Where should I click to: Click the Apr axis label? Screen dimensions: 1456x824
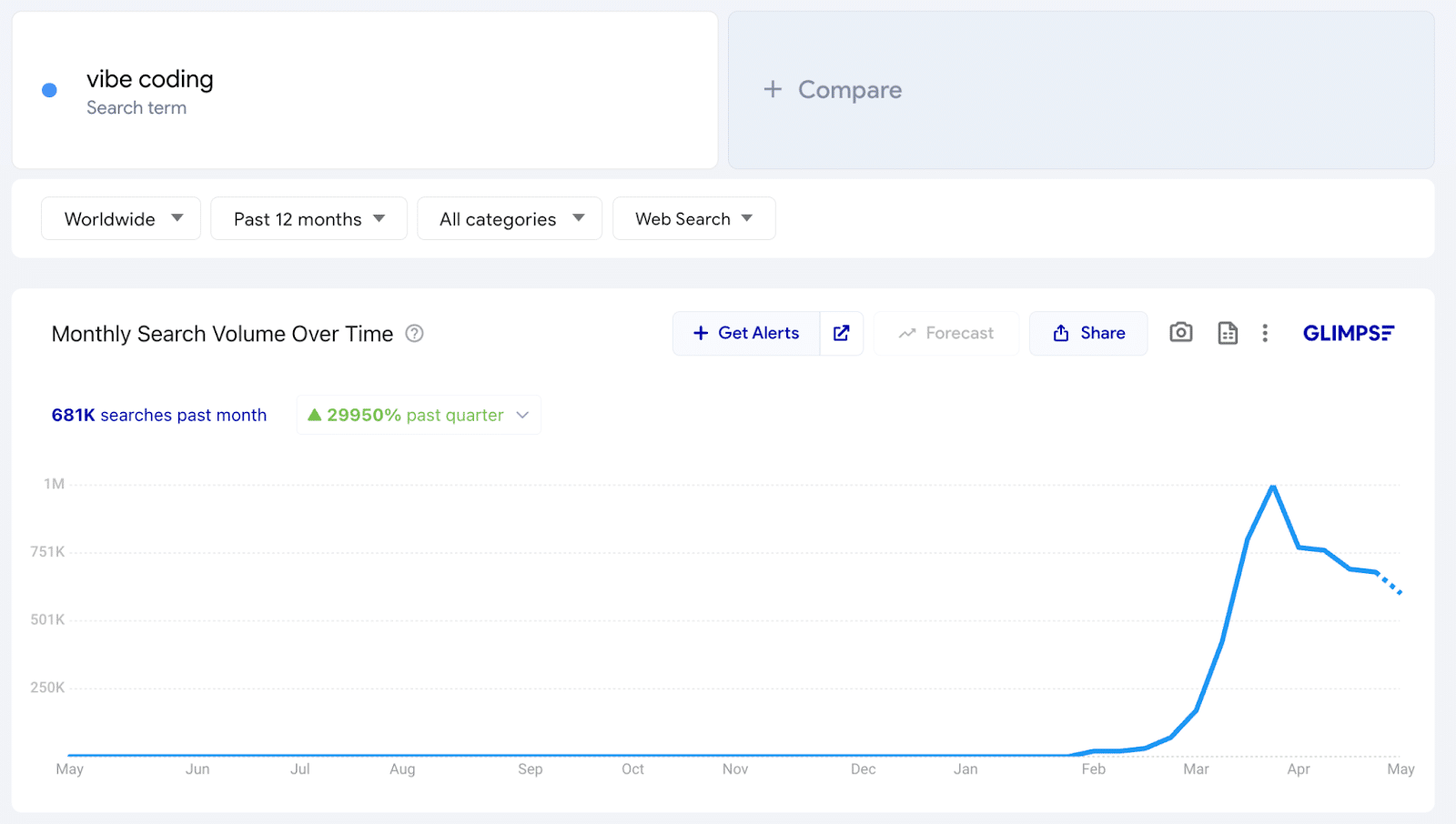pos(1299,769)
